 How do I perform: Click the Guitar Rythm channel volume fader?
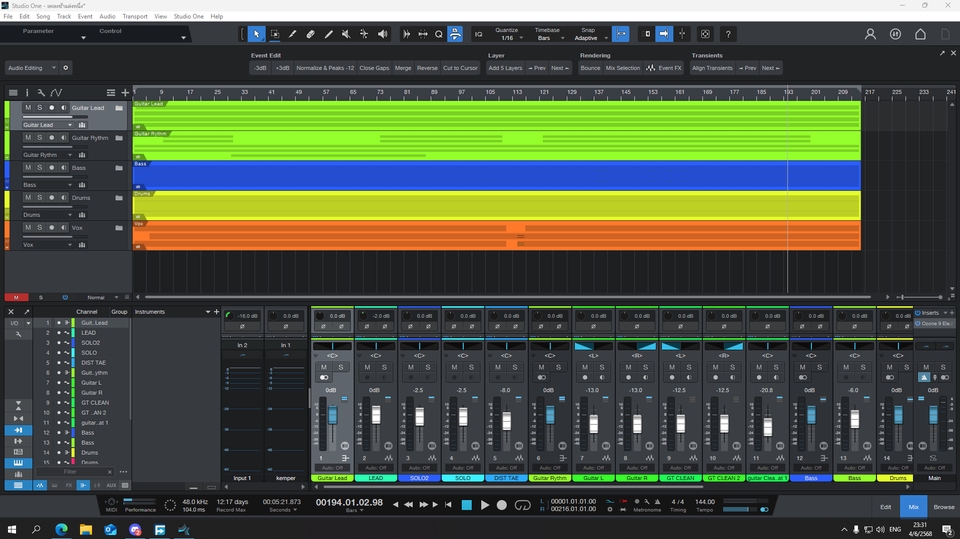(549, 414)
